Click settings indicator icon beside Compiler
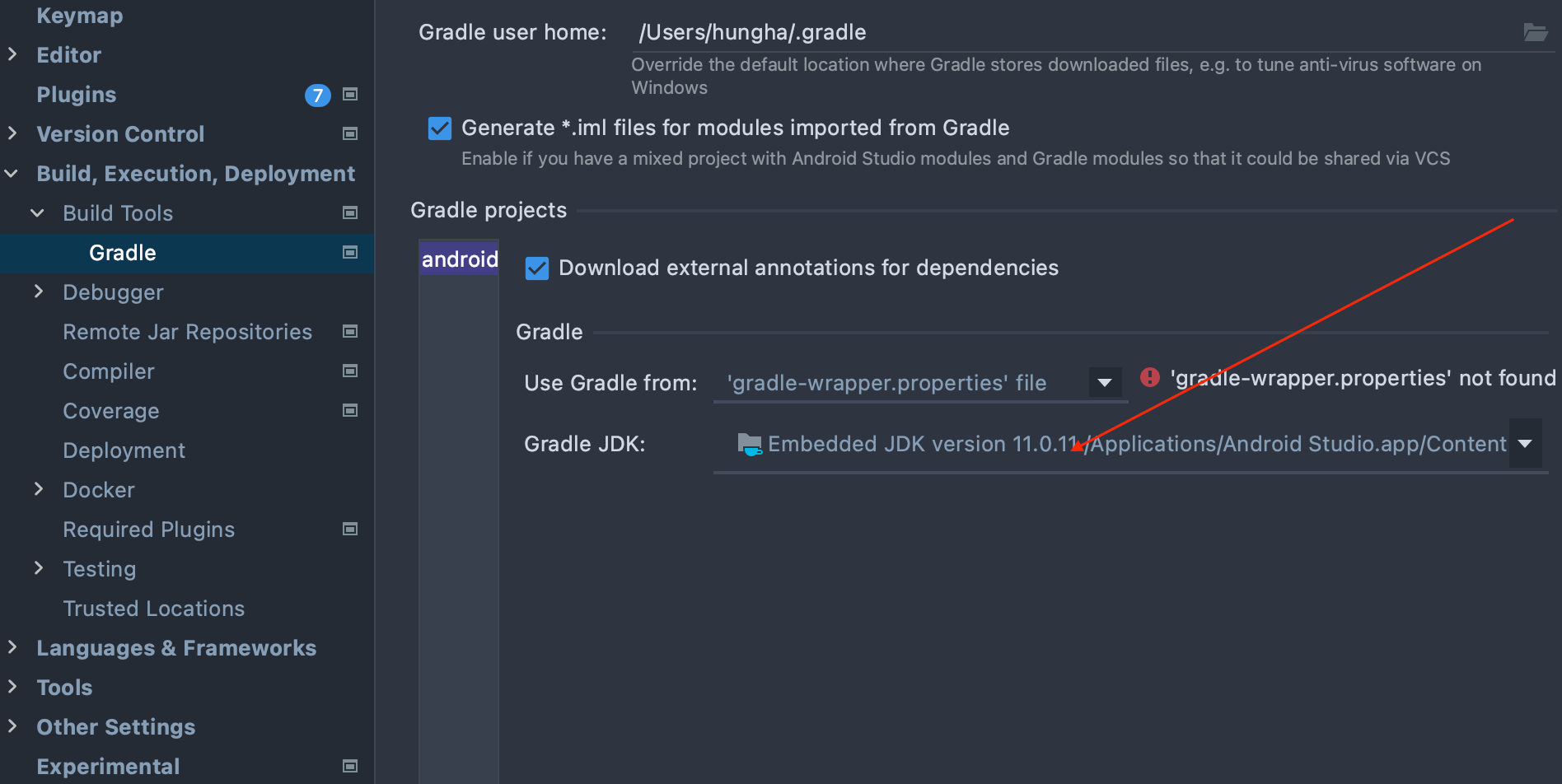Image resolution: width=1562 pixels, height=784 pixels. [x=349, y=371]
